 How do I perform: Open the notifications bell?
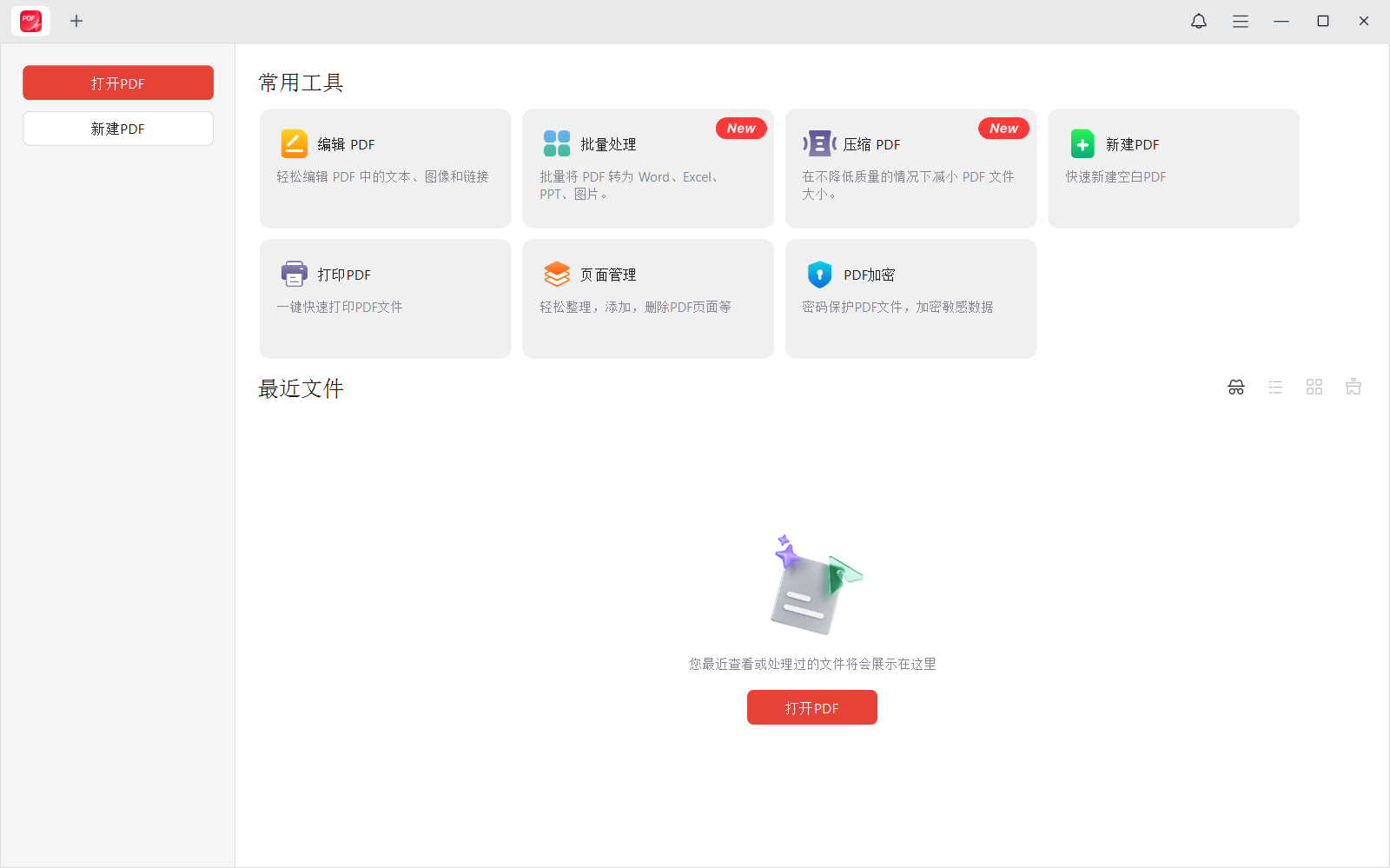pyautogui.click(x=1199, y=20)
